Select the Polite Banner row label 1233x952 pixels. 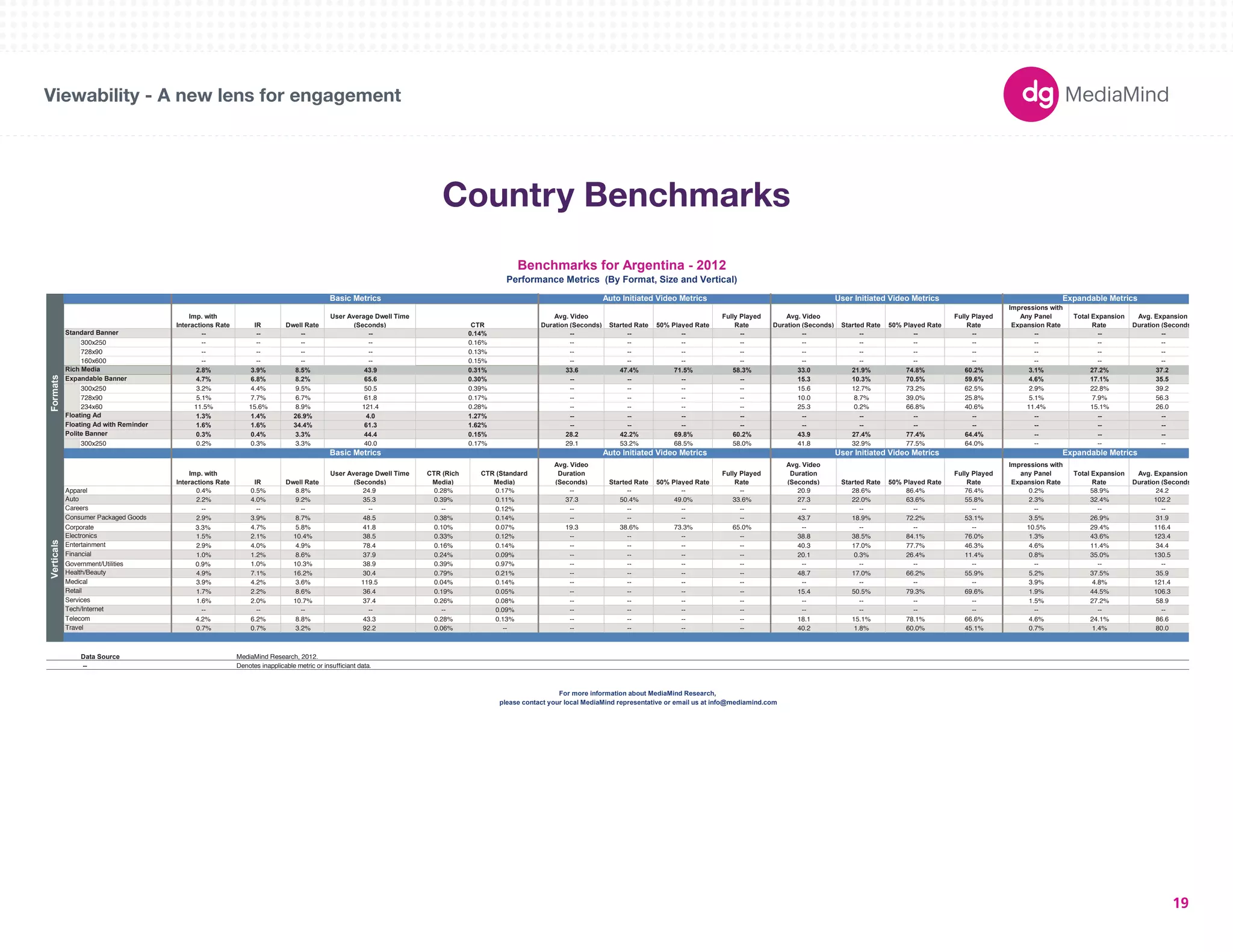click(86, 434)
